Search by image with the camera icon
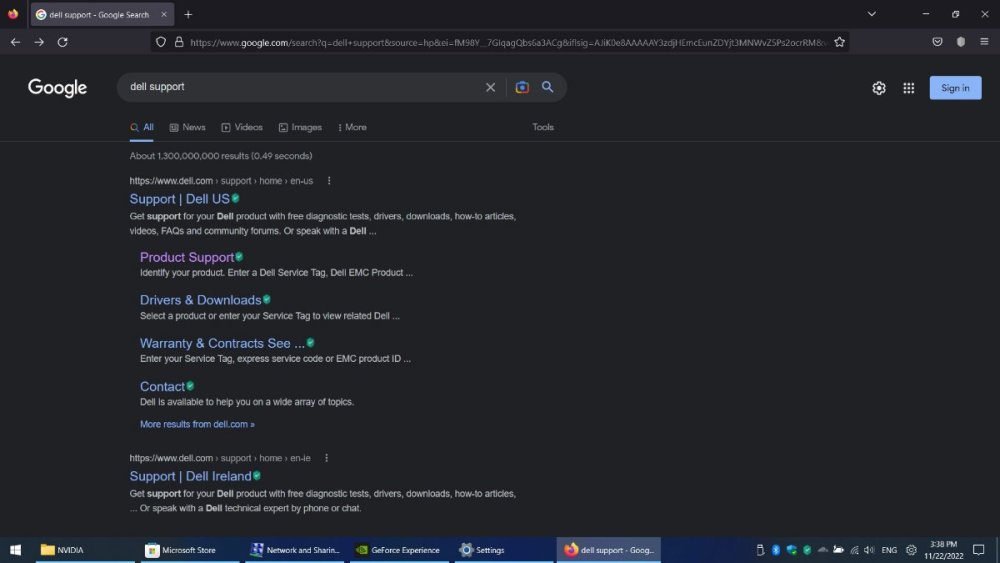Image resolution: width=1000 pixels, height=563 pixels. (x=522, y=87)
